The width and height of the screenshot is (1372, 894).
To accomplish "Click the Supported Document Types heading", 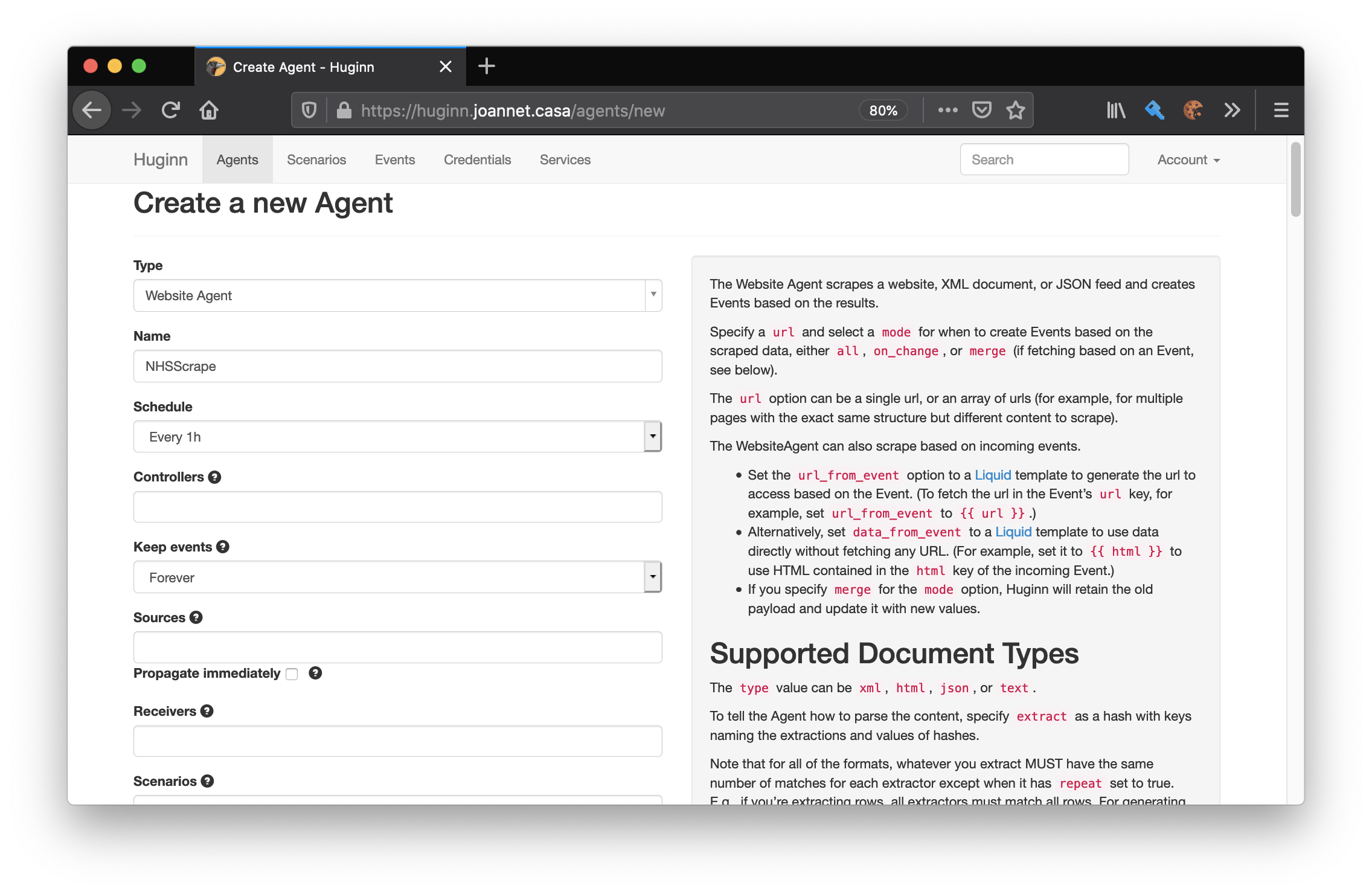I will pyautogui.click(x=894, y=654).
